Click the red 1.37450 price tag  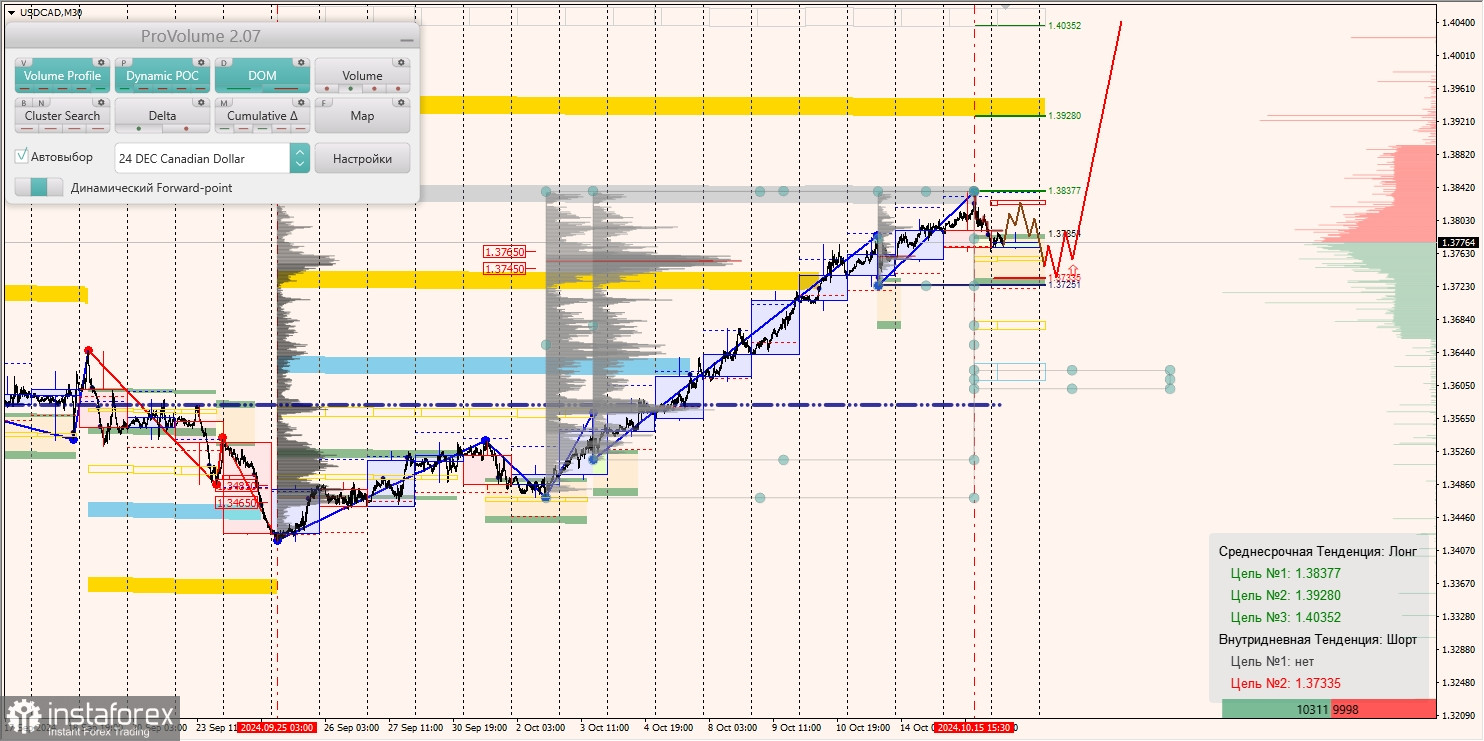click(x=505, y=268)
